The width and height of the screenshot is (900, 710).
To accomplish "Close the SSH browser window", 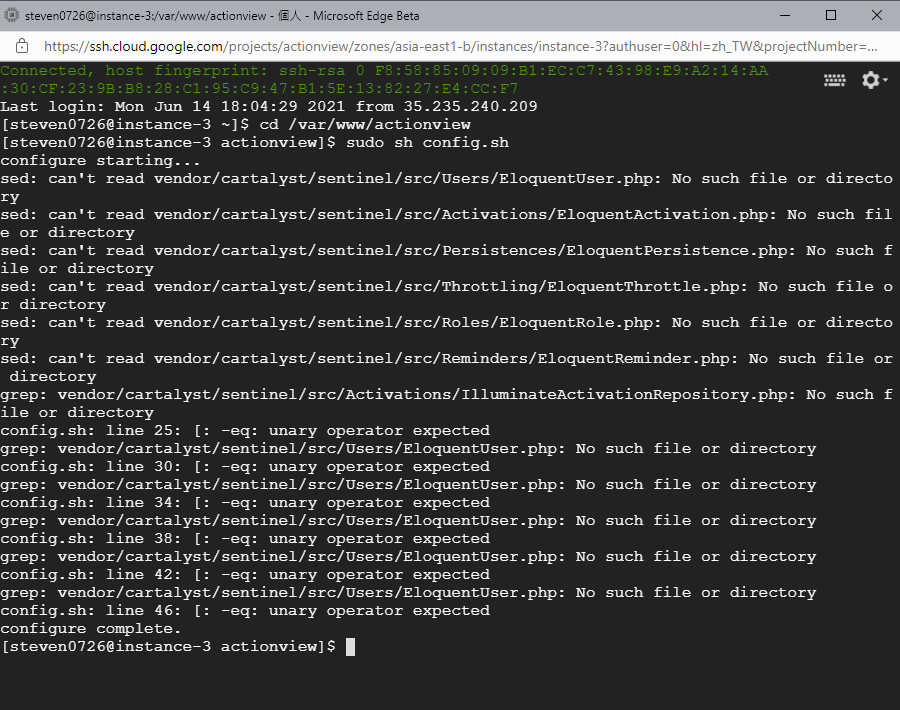I will (x=876, y=15).
